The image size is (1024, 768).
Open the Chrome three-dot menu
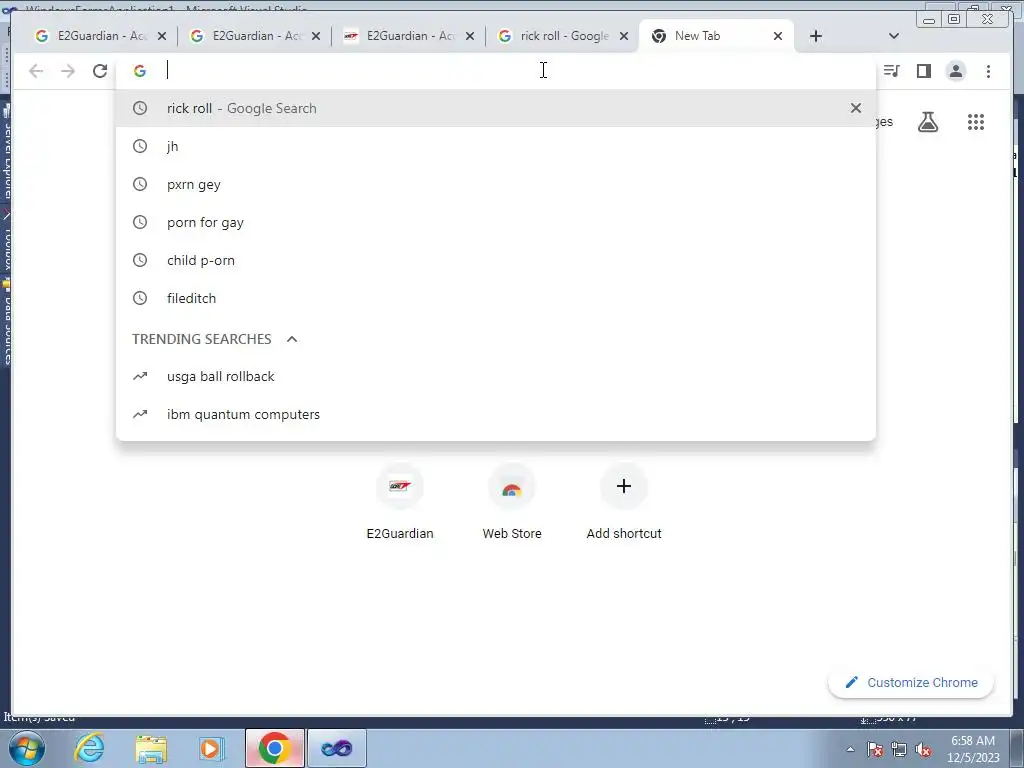coord(988,71)
